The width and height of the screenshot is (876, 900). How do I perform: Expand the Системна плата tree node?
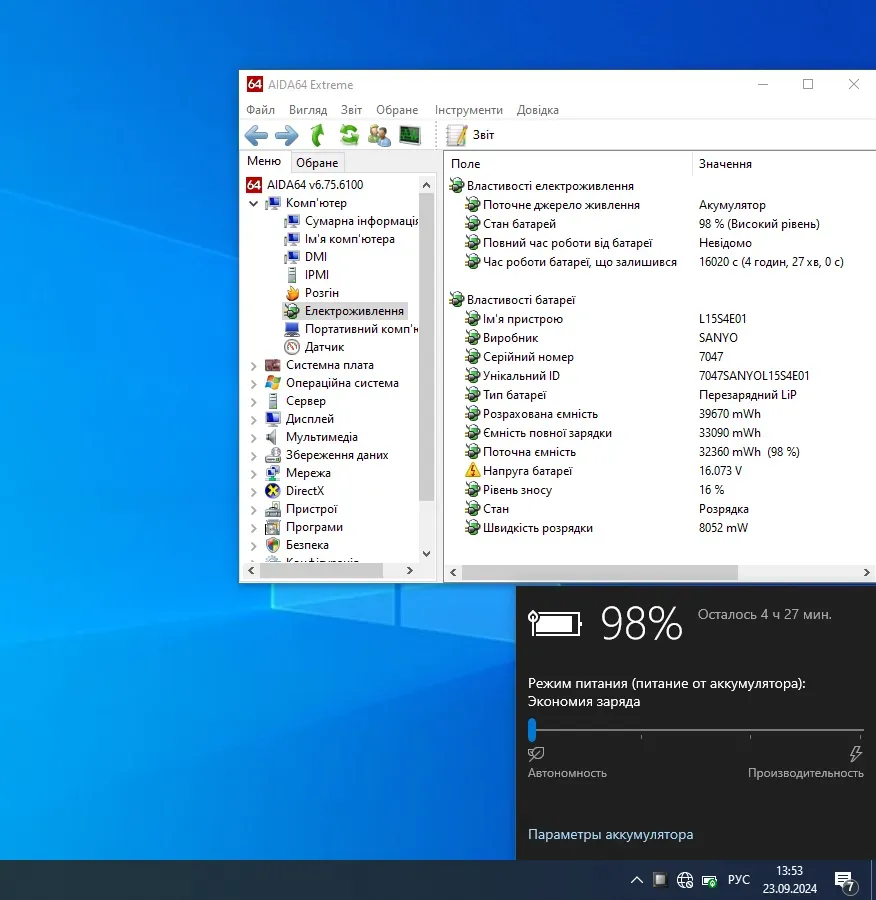[x=253, y=366]
